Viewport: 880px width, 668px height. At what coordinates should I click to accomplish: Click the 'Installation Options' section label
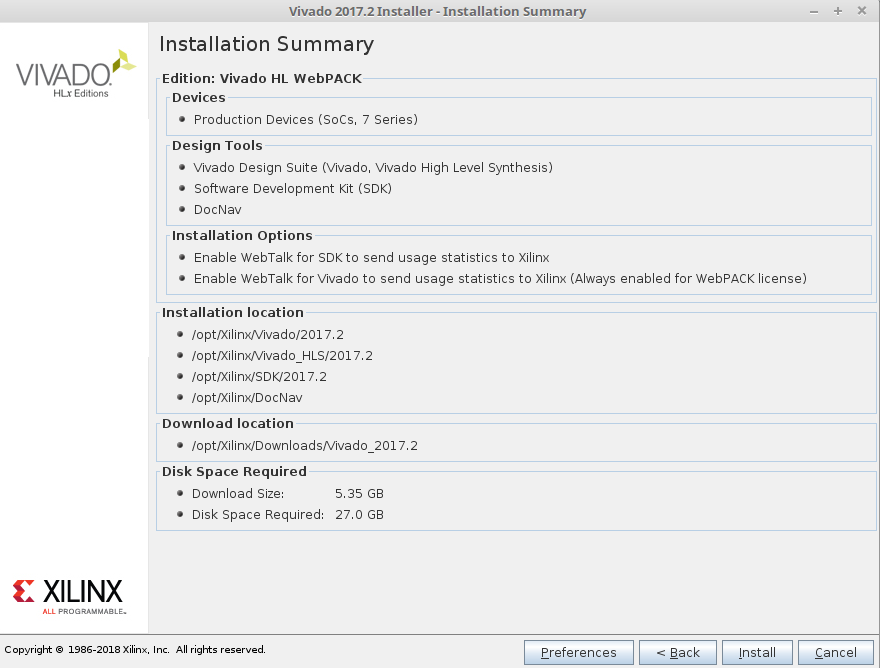pyautogui.click(x=242, y=236)
